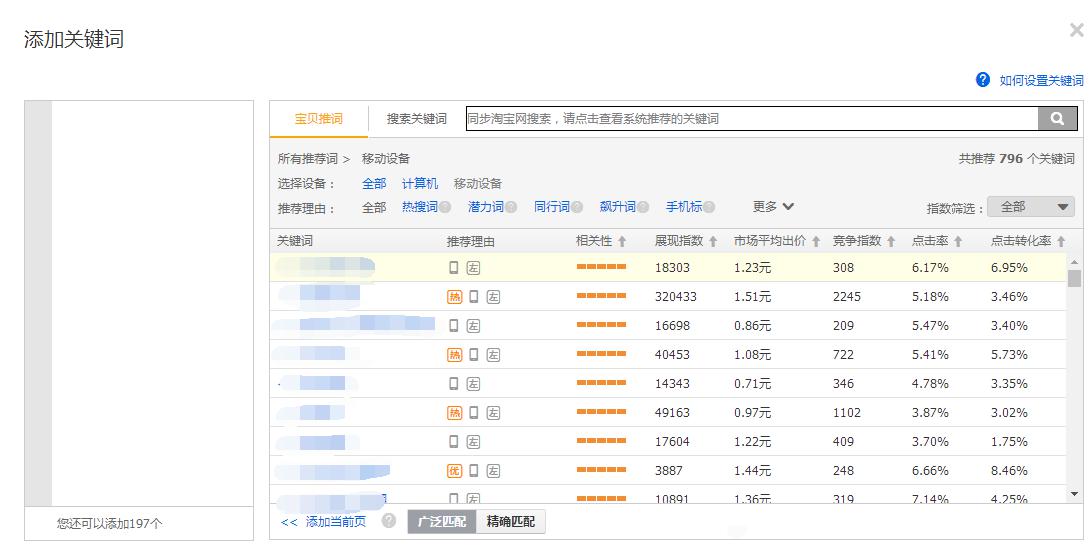Click the sort arrow beside 相关性
The width and height of the screenshot is (1092, 551).
point(622,242)
